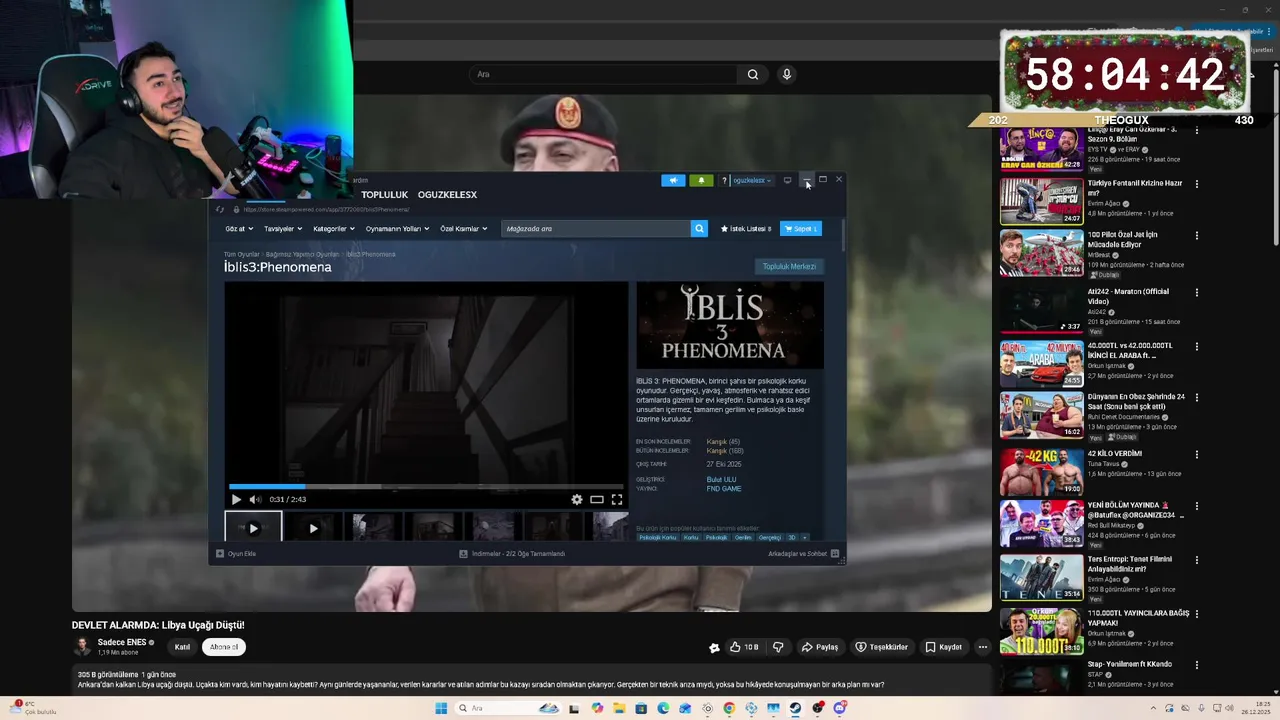Expand the Oynamanın Yolları menu

(397, 229)
